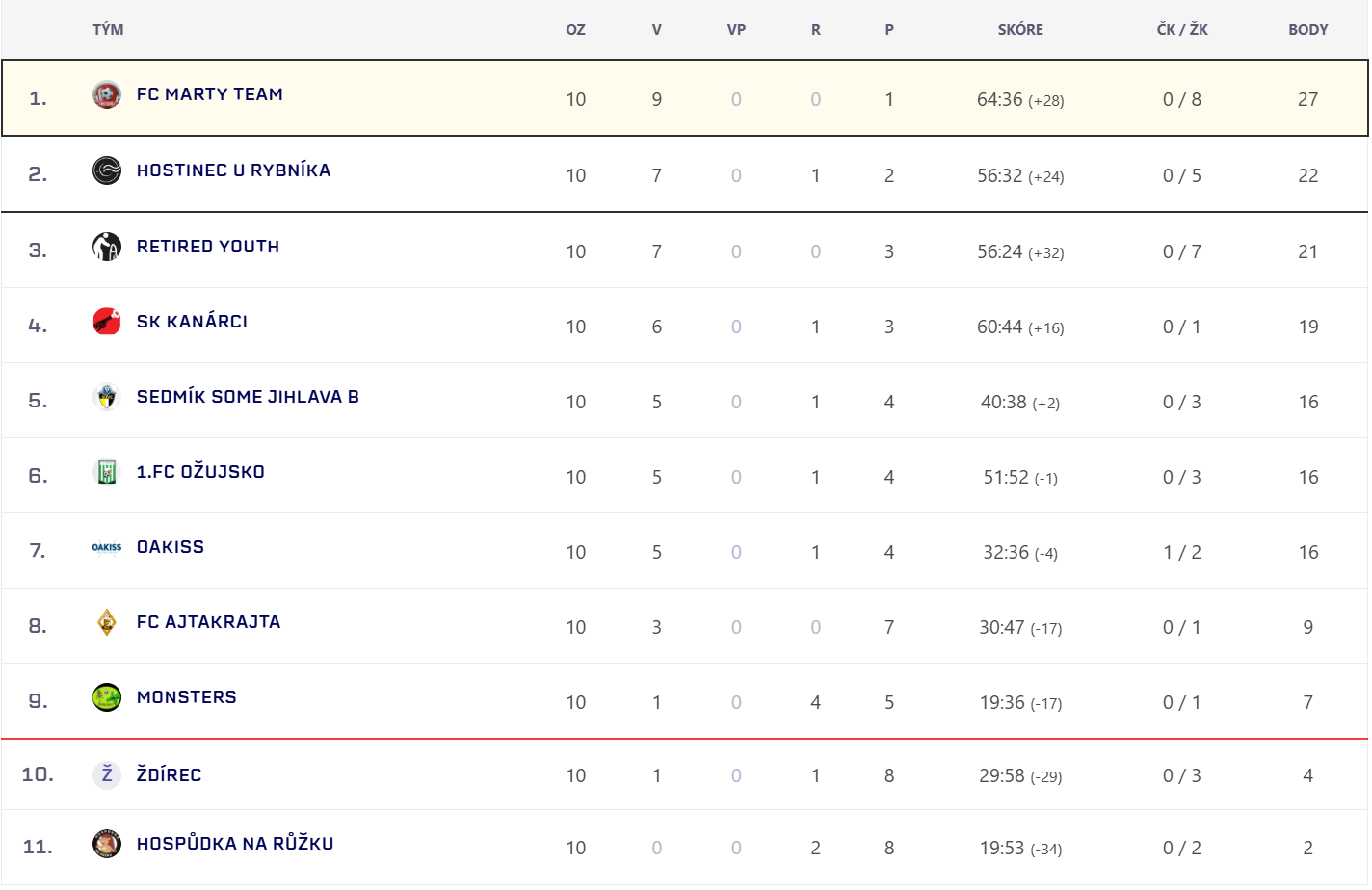Click the BODY column header
Viewport: 1372px width, 890px height.
1307,30
